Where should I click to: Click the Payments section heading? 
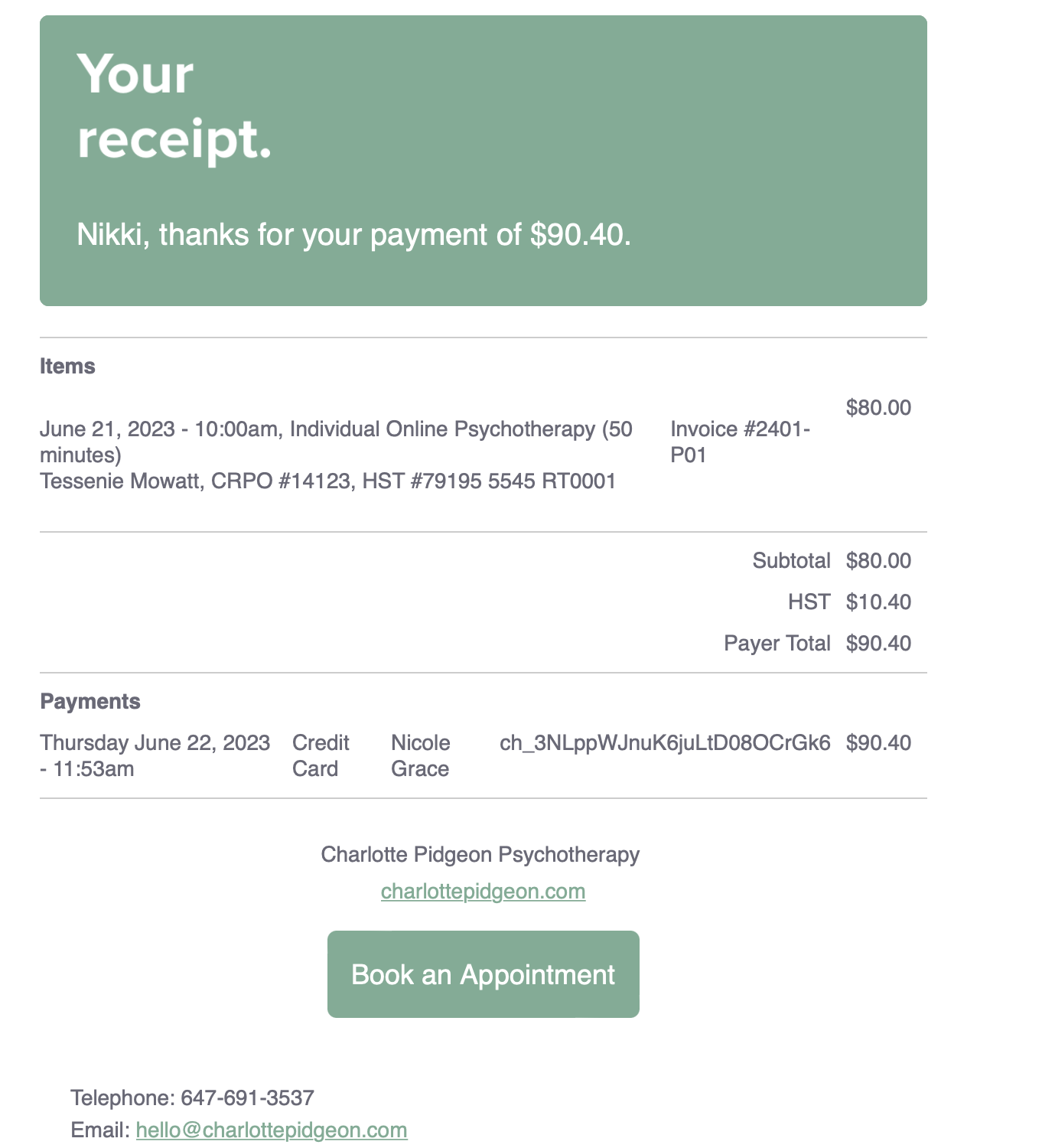point(90,702)
